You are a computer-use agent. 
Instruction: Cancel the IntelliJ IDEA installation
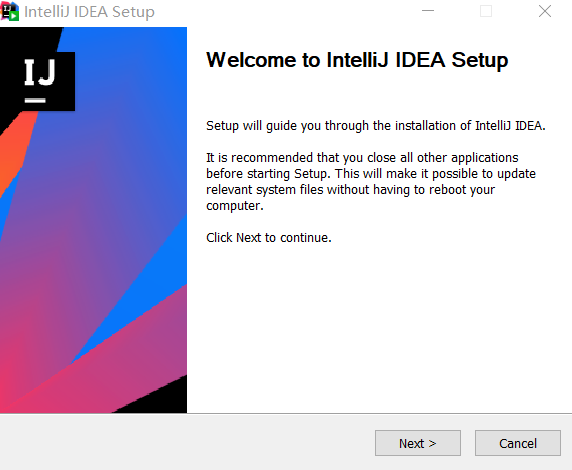pos(518,443)
